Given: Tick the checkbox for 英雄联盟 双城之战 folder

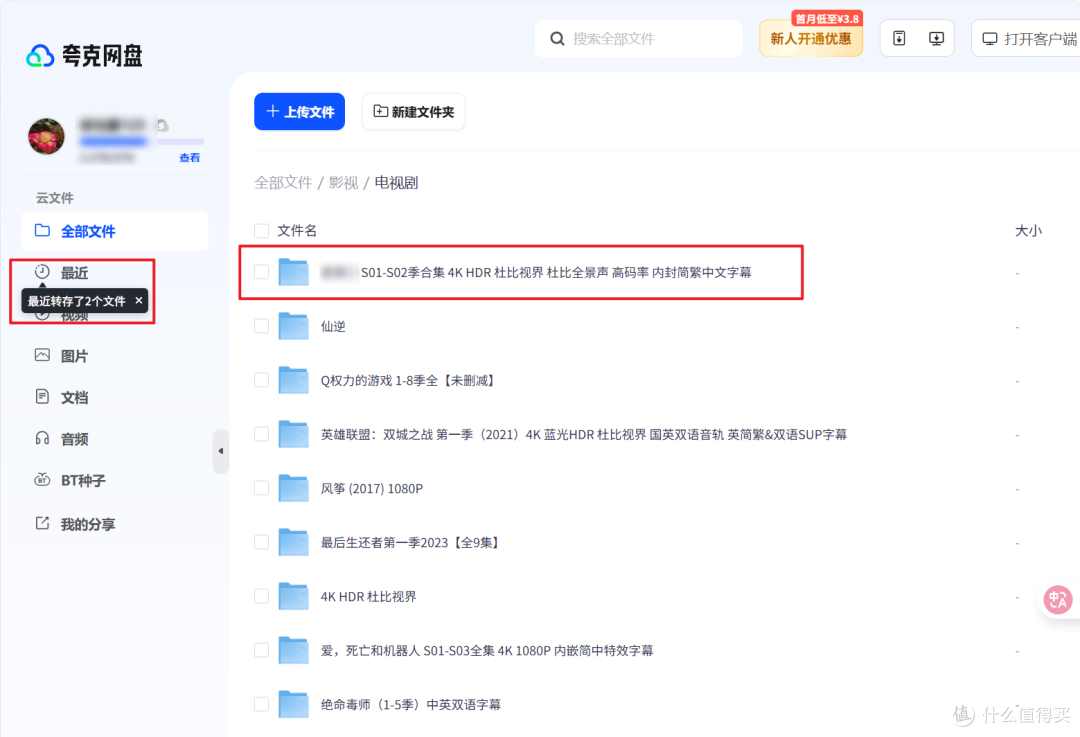Looking at the screenshot, I should click(x=261, y=434).
